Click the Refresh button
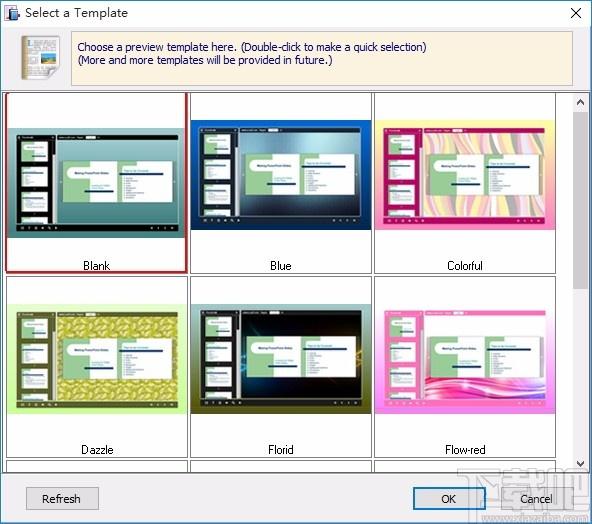This screenshot has width=592, height=524. [62, 499]
